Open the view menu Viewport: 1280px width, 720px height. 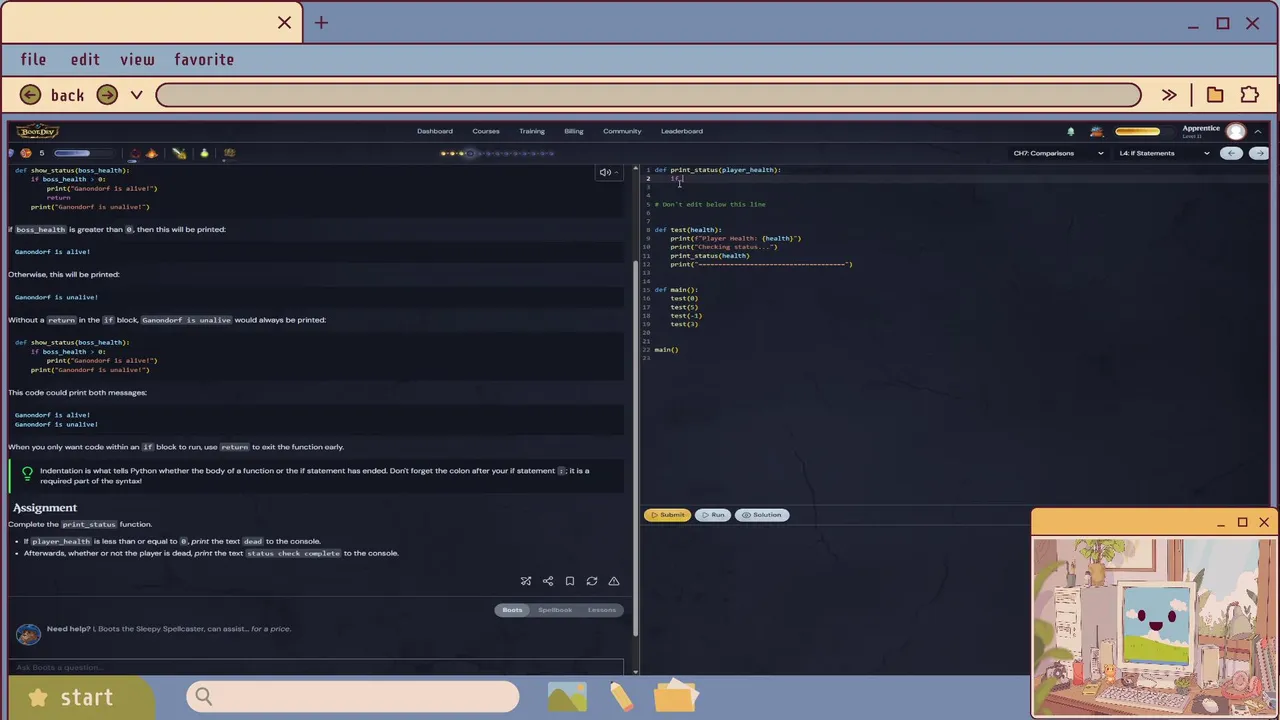click(138, 60)
